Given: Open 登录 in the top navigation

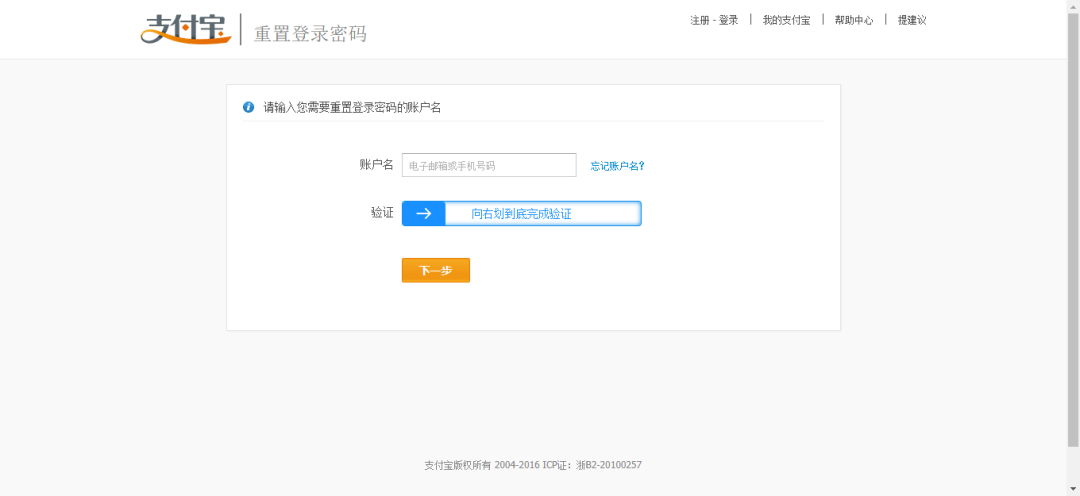Looking at the screenshot, I should pyautogui.click(x=729, y=21).
